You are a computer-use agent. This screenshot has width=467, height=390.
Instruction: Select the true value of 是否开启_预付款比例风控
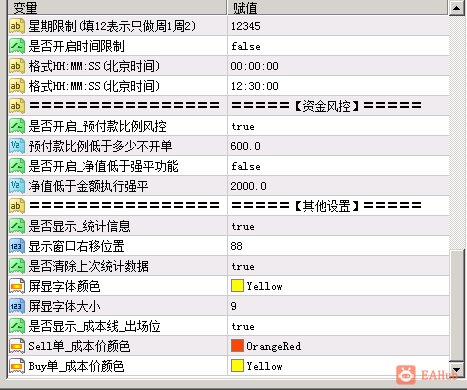pyautogui.click(x=243, y=126)
